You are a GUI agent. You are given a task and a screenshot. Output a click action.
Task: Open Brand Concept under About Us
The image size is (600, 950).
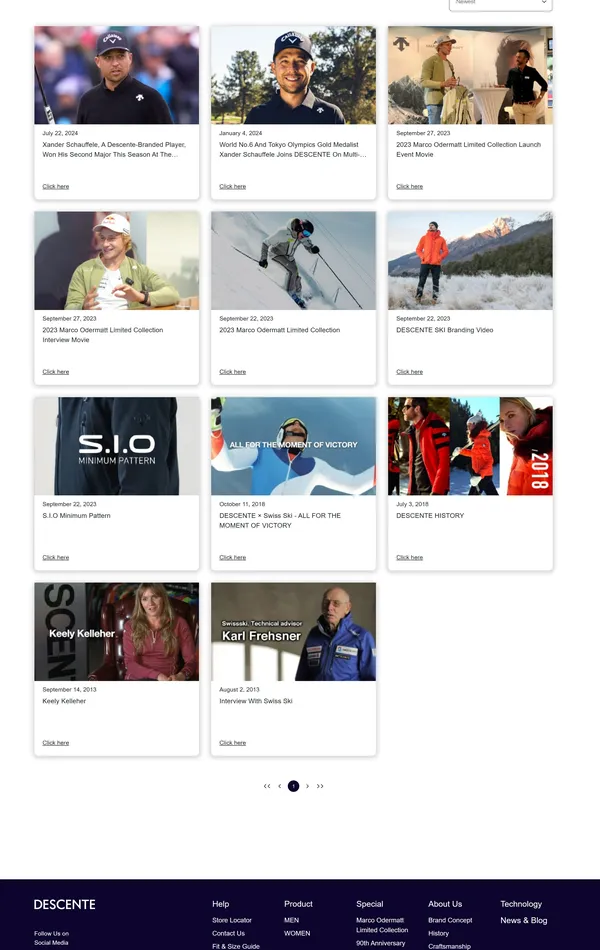point(450,920)
